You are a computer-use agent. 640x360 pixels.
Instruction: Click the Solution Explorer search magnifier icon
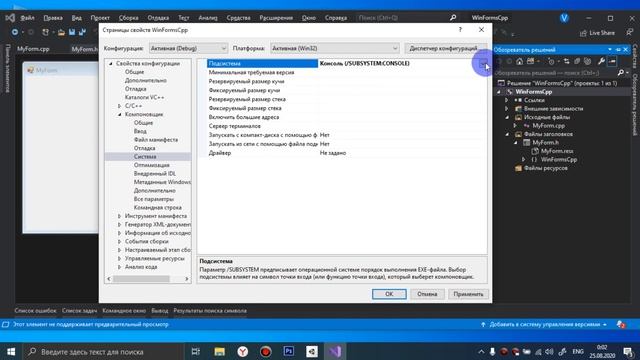(621, 73)
